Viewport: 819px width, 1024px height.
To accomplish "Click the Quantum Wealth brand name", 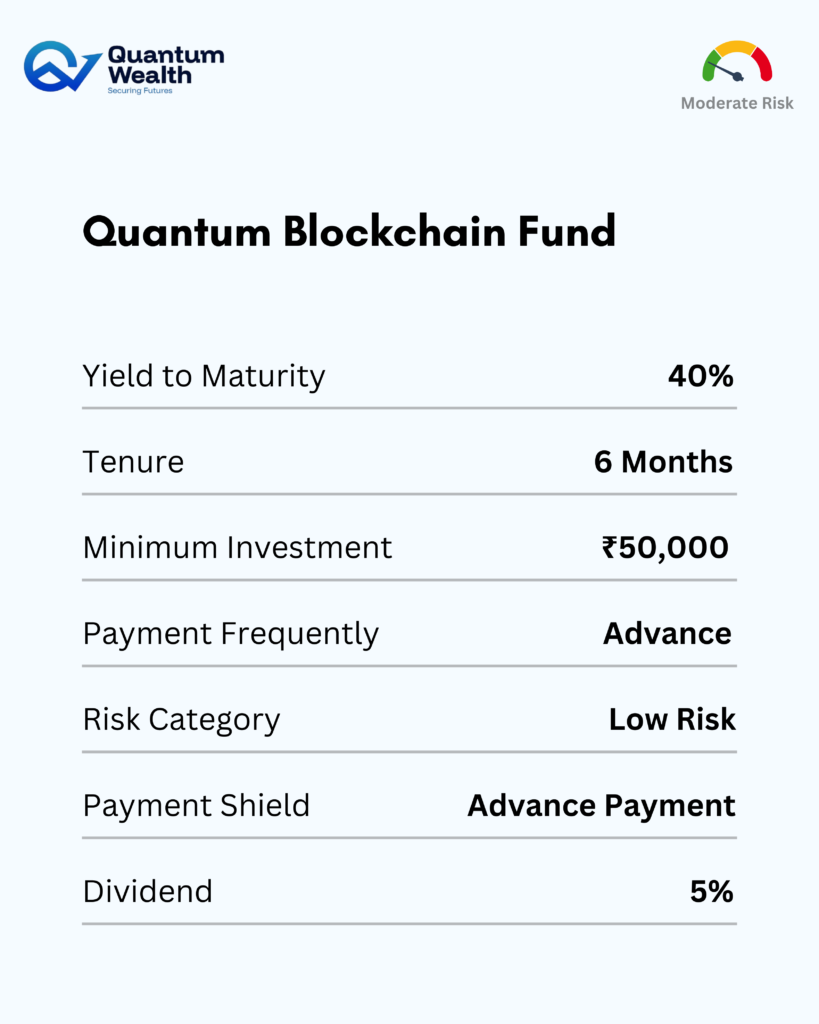I will pos(165,65).
